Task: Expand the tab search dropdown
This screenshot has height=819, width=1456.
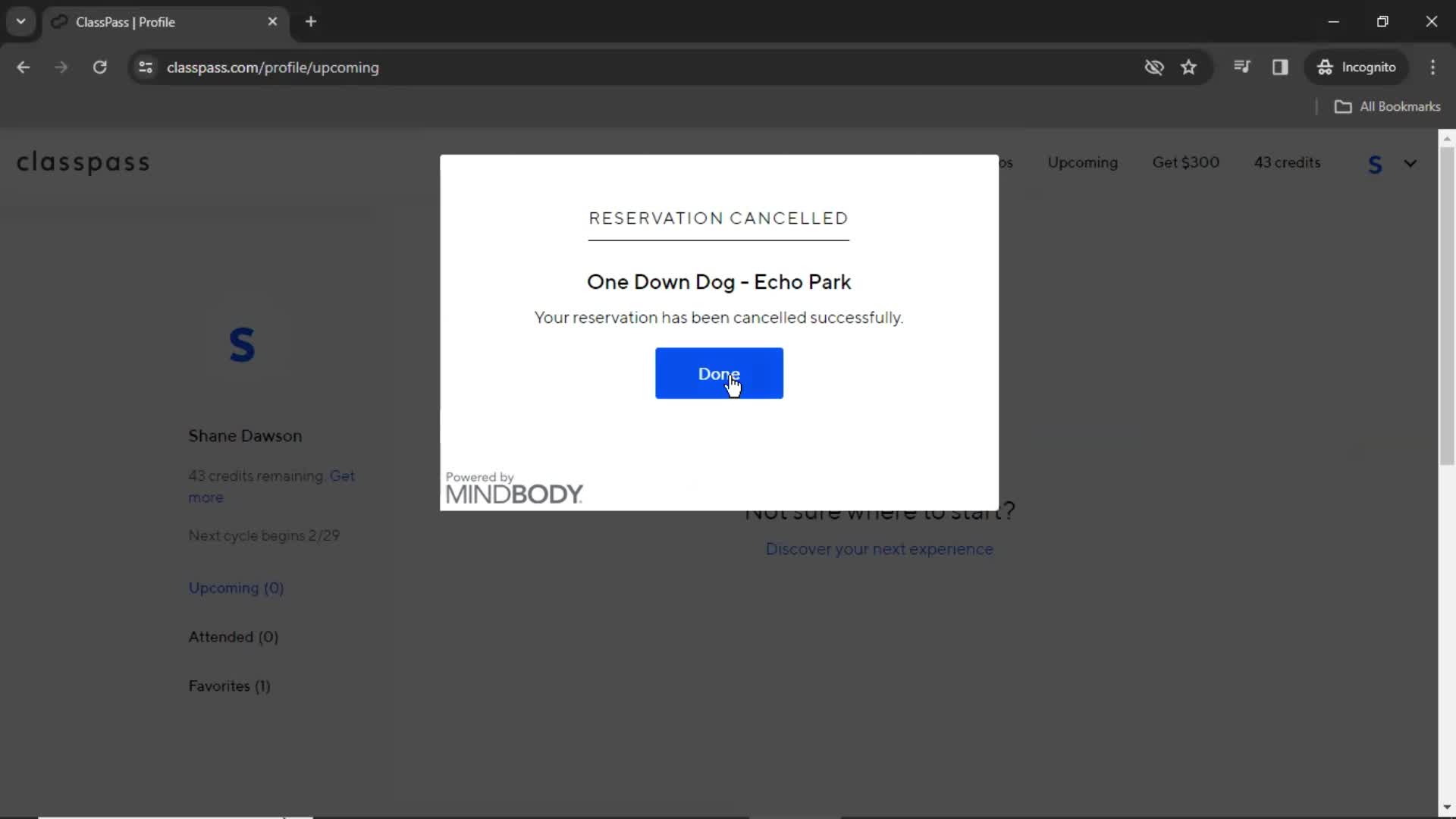Action: (21, 22)
